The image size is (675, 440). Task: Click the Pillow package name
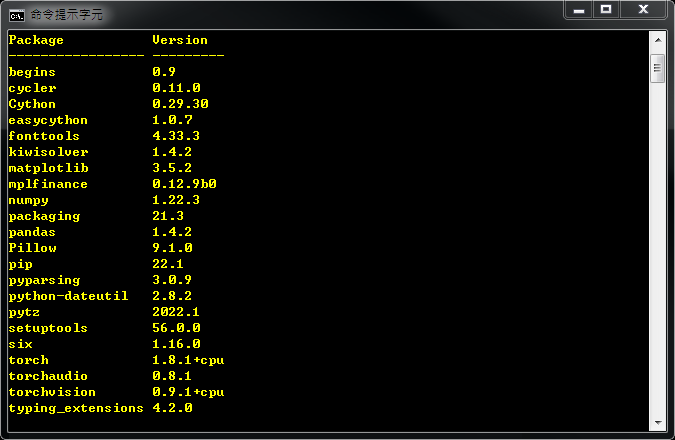point(32,248)
